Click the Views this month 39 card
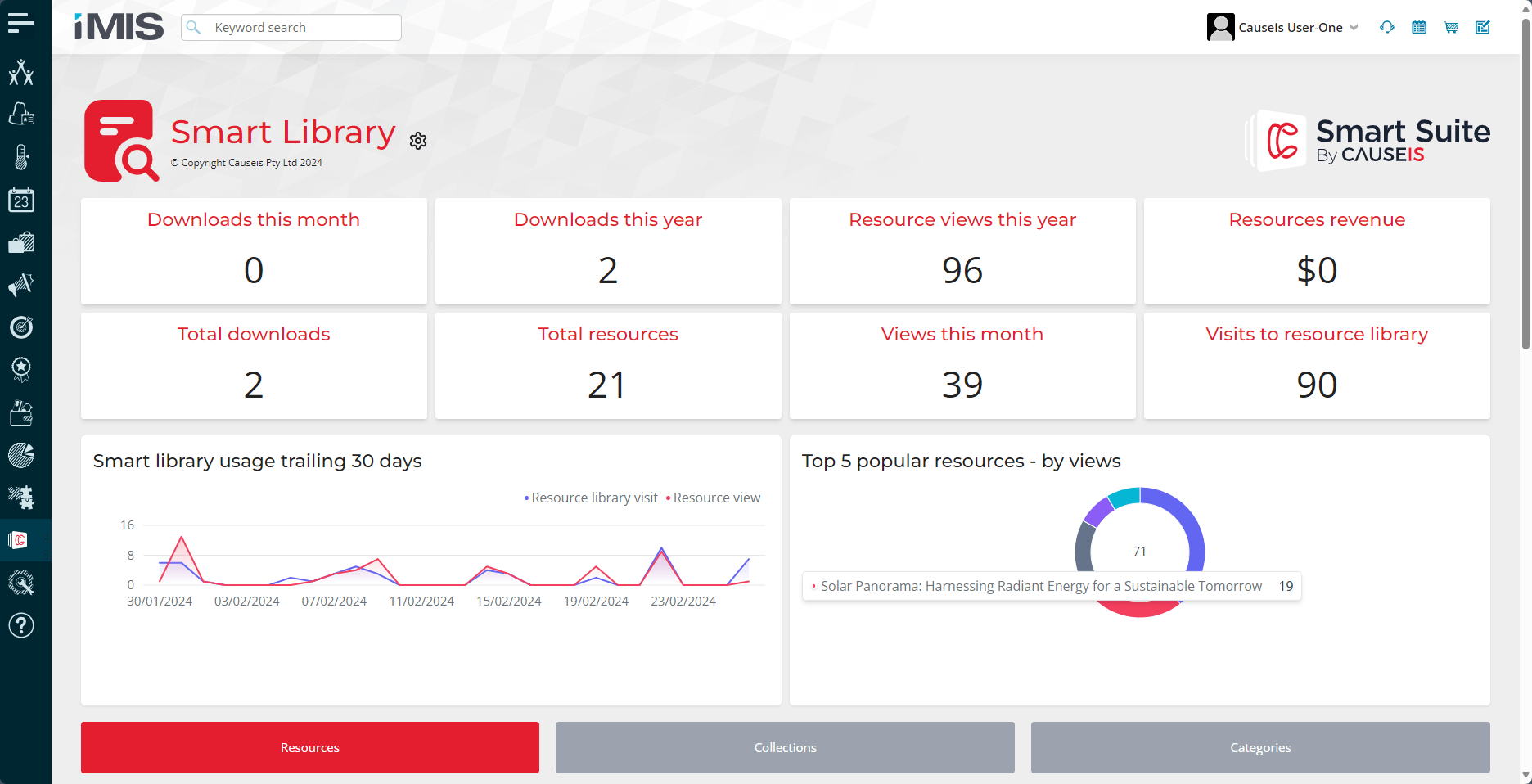The height and width of the screenshot is (784, 1532). pos(962,366)
